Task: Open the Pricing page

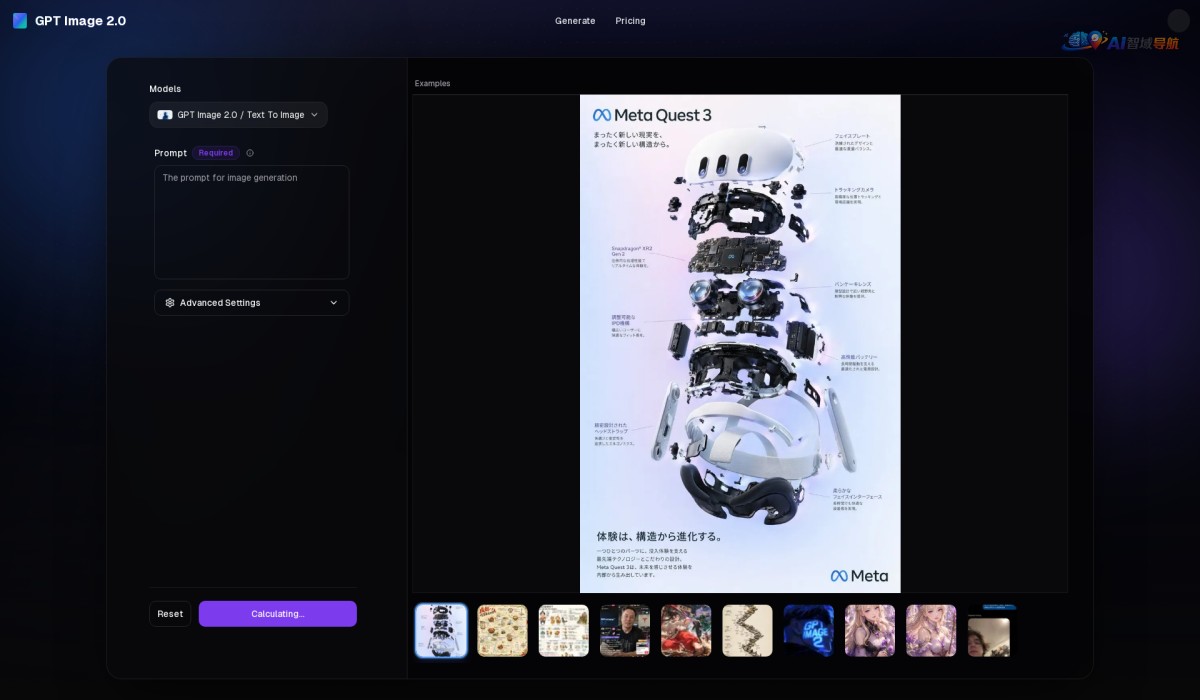Action: [630, 21]
